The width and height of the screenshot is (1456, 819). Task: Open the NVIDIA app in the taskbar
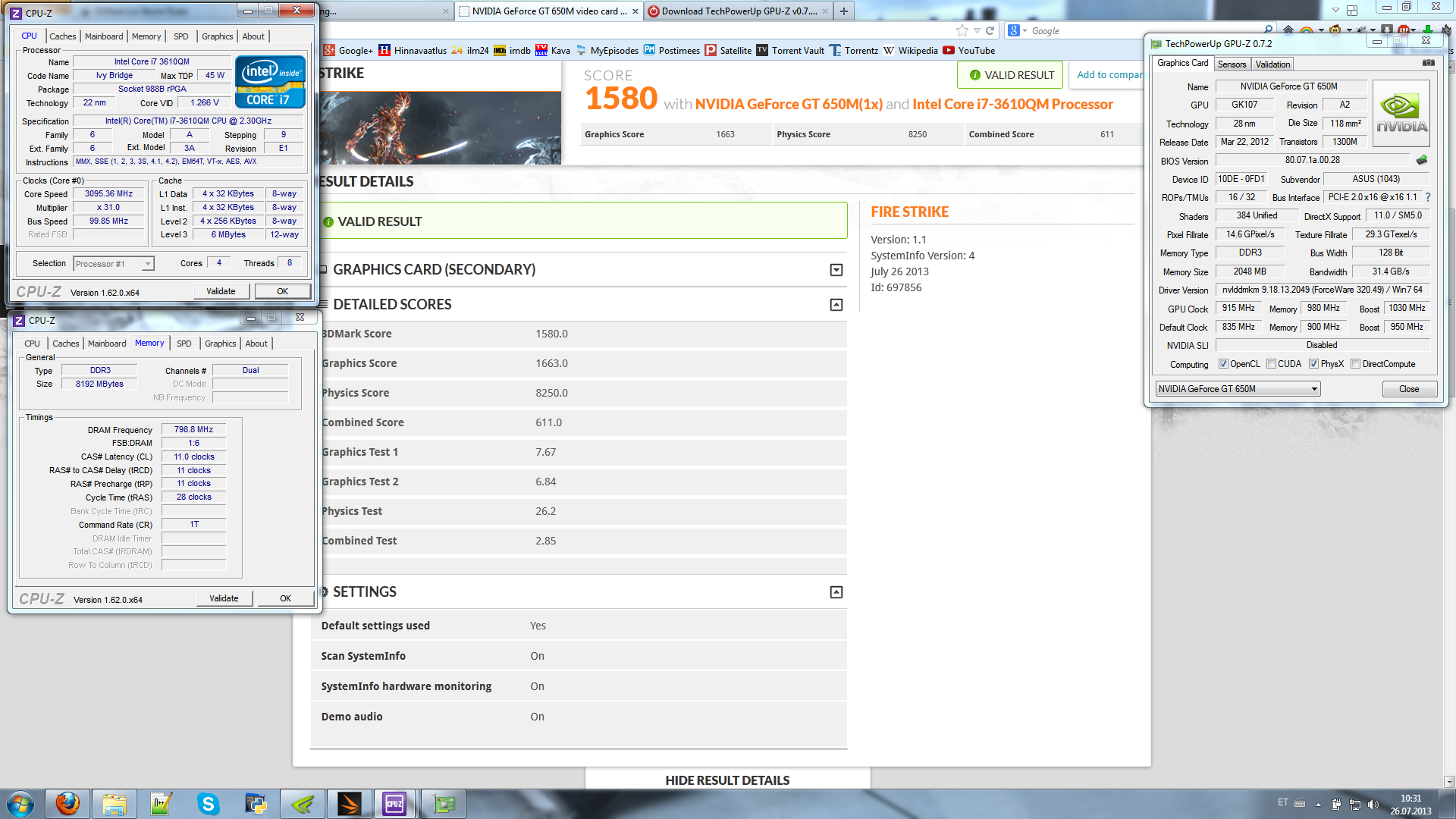[303, 804]
